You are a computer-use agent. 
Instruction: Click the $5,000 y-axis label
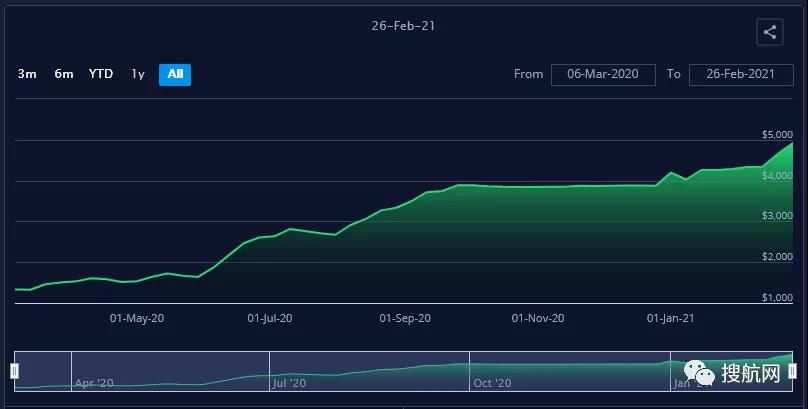click(777, 134)
